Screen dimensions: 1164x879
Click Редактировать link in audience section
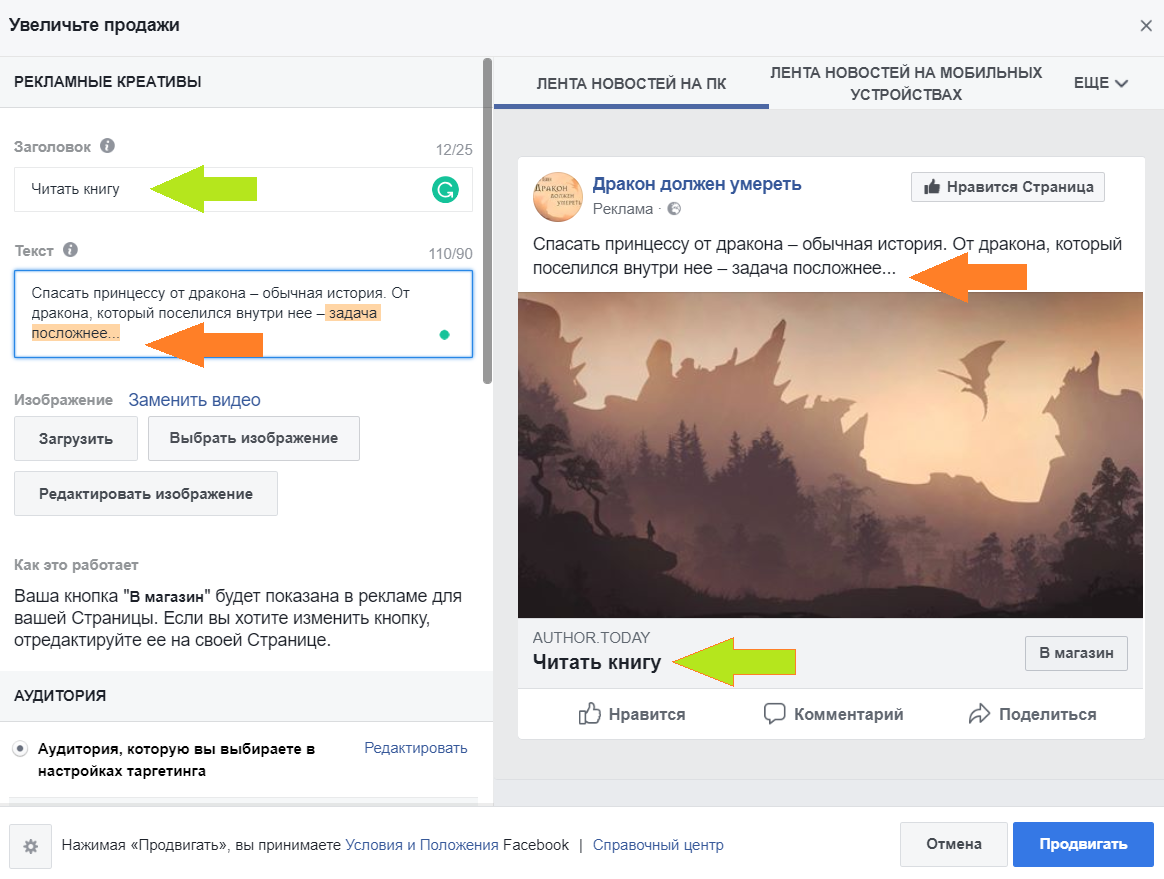click(415, 748)
